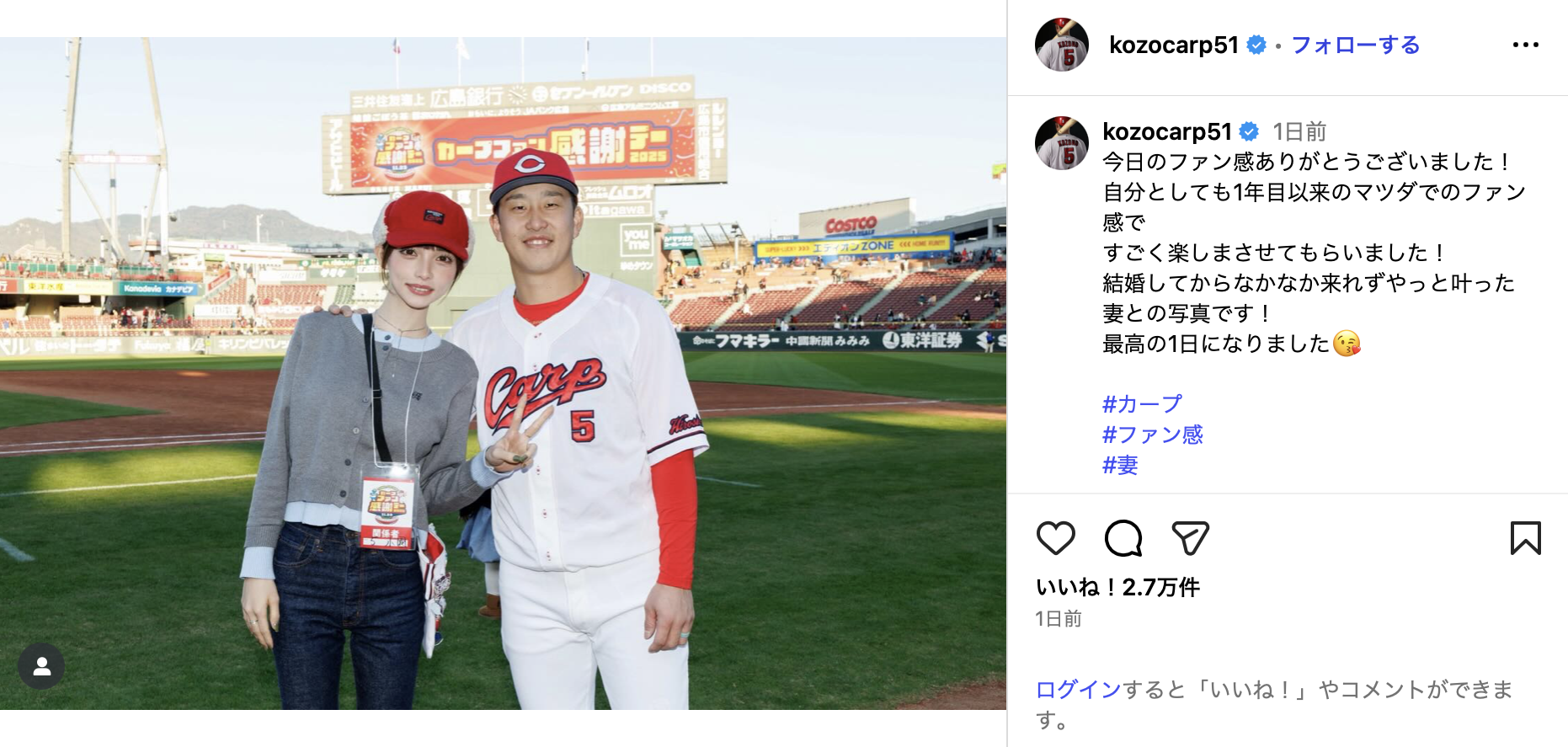
Task: Open the three-dot more options menu
Action: 1525,45
